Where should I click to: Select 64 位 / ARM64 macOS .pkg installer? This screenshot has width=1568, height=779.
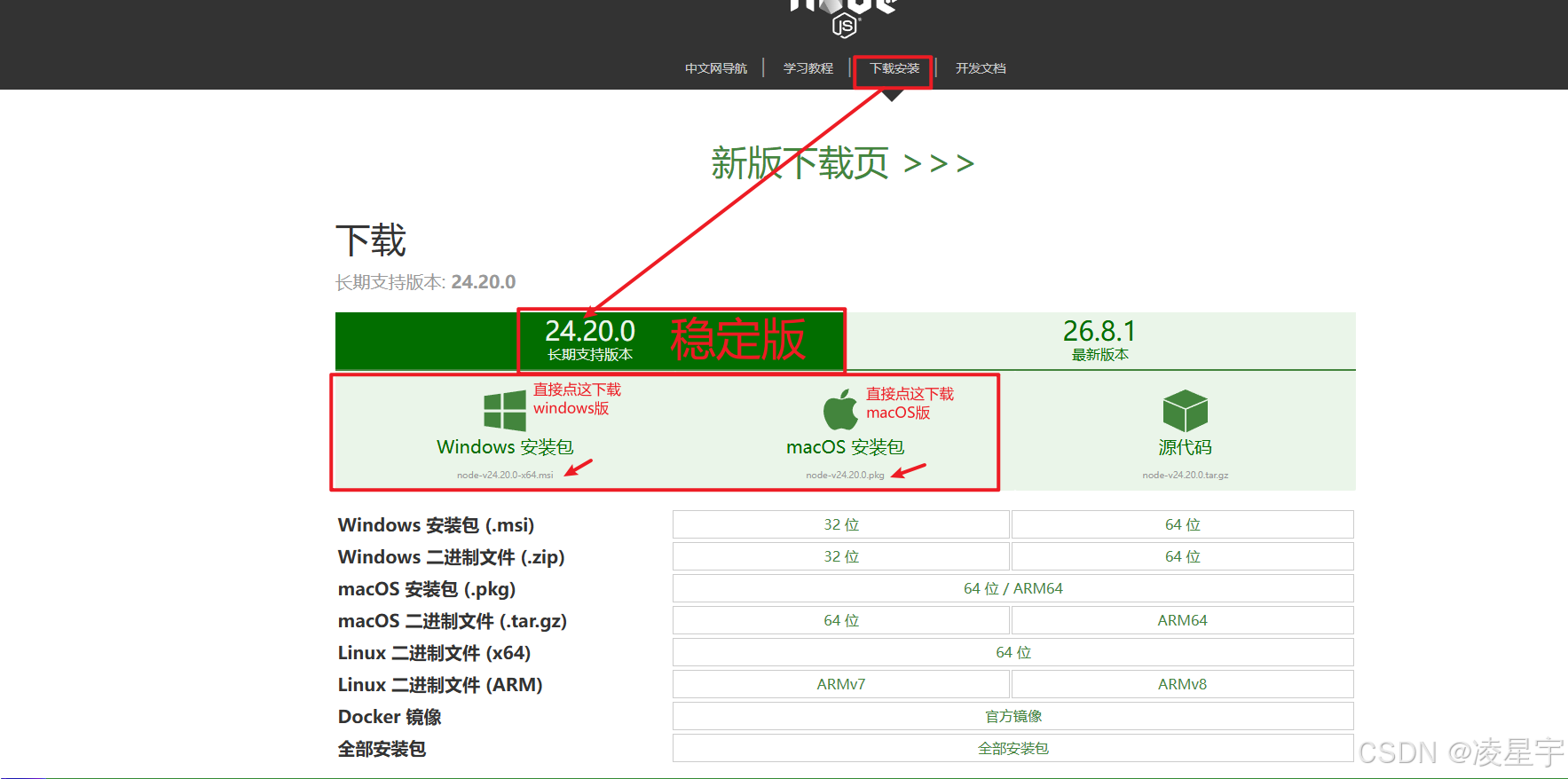[1013, 588]
